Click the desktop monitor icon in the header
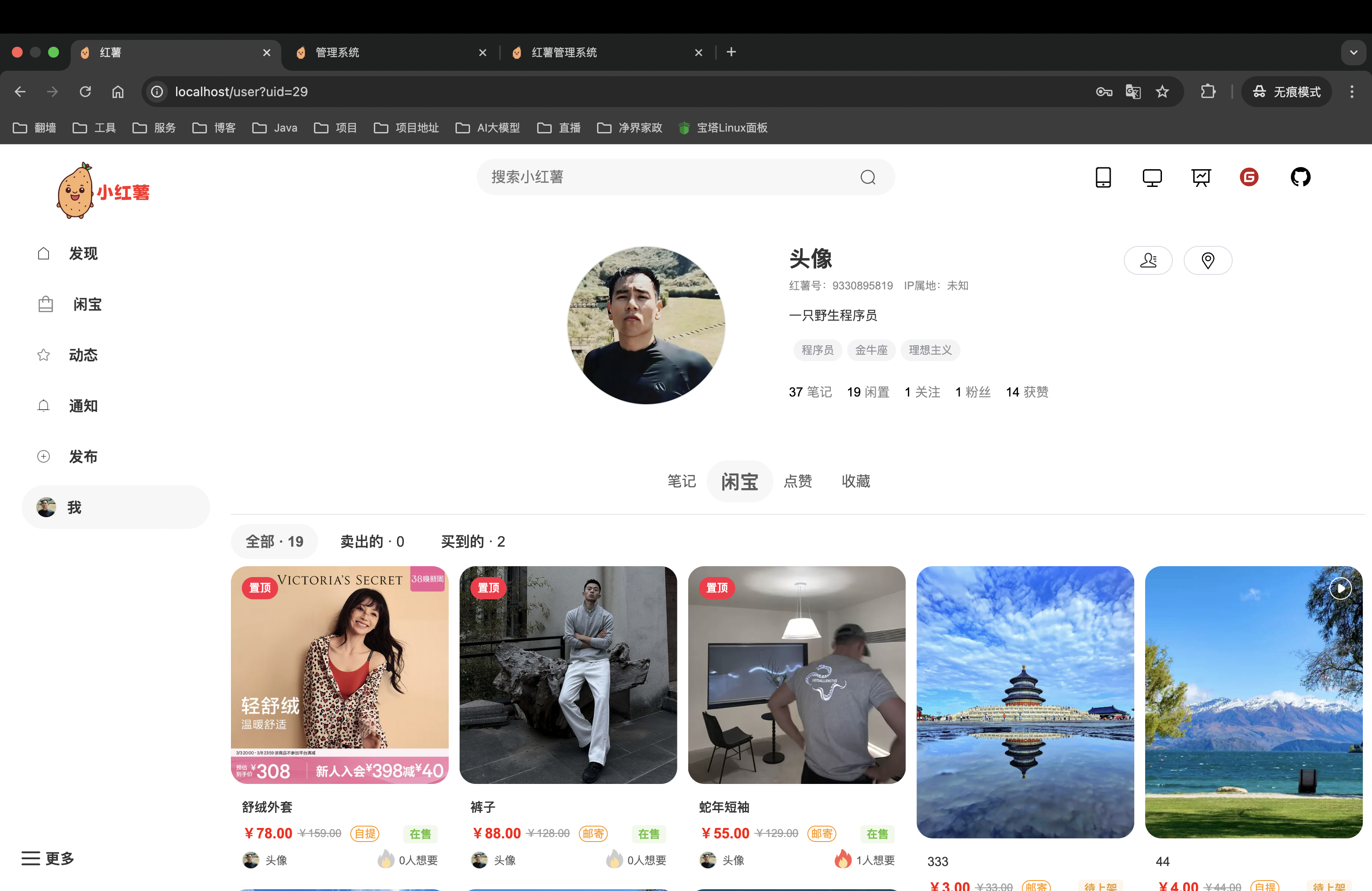This screenshot has width=1372, height=891. [1152, 177]
